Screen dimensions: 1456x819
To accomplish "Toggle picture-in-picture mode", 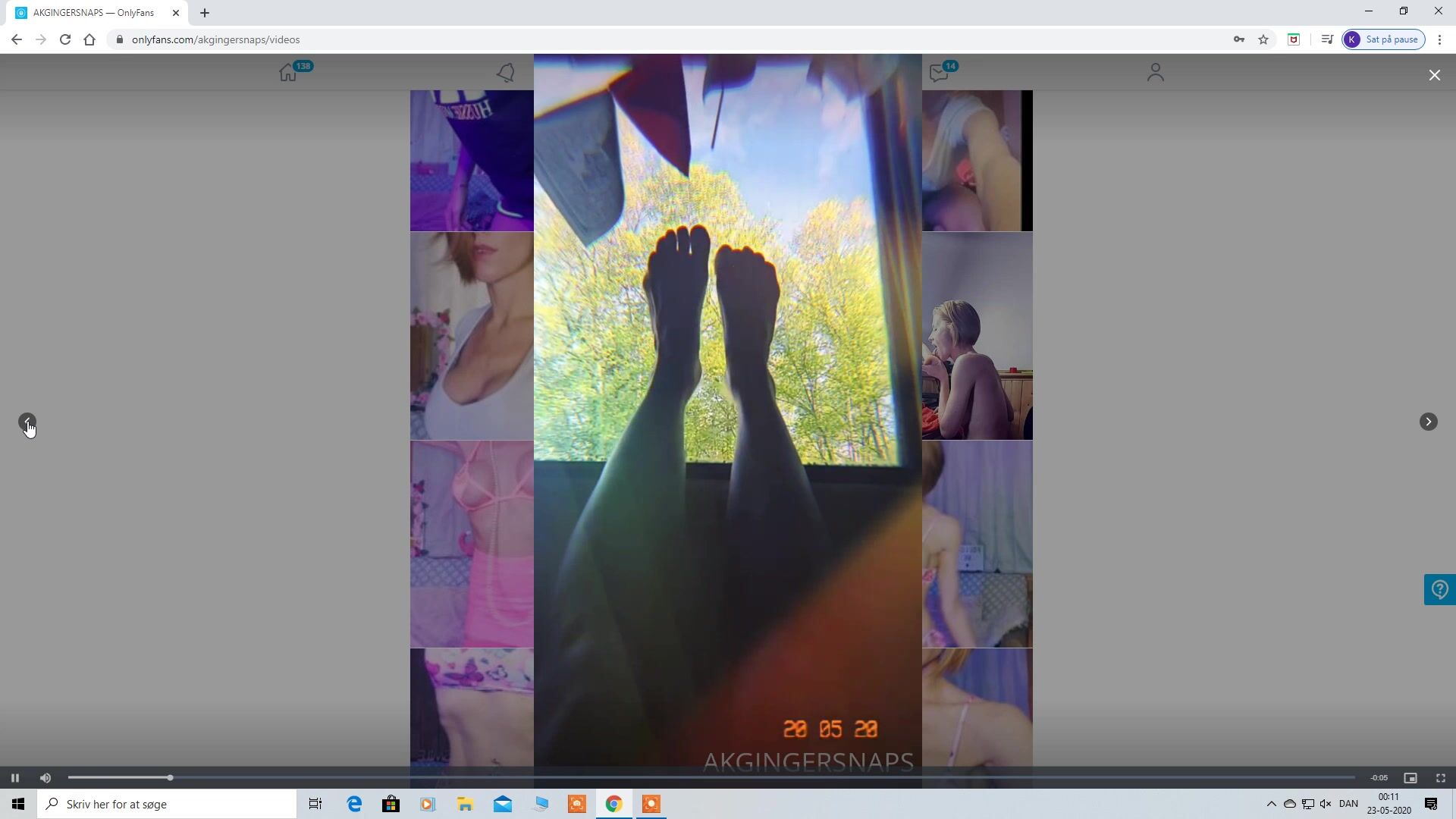I will (1410, 777).
